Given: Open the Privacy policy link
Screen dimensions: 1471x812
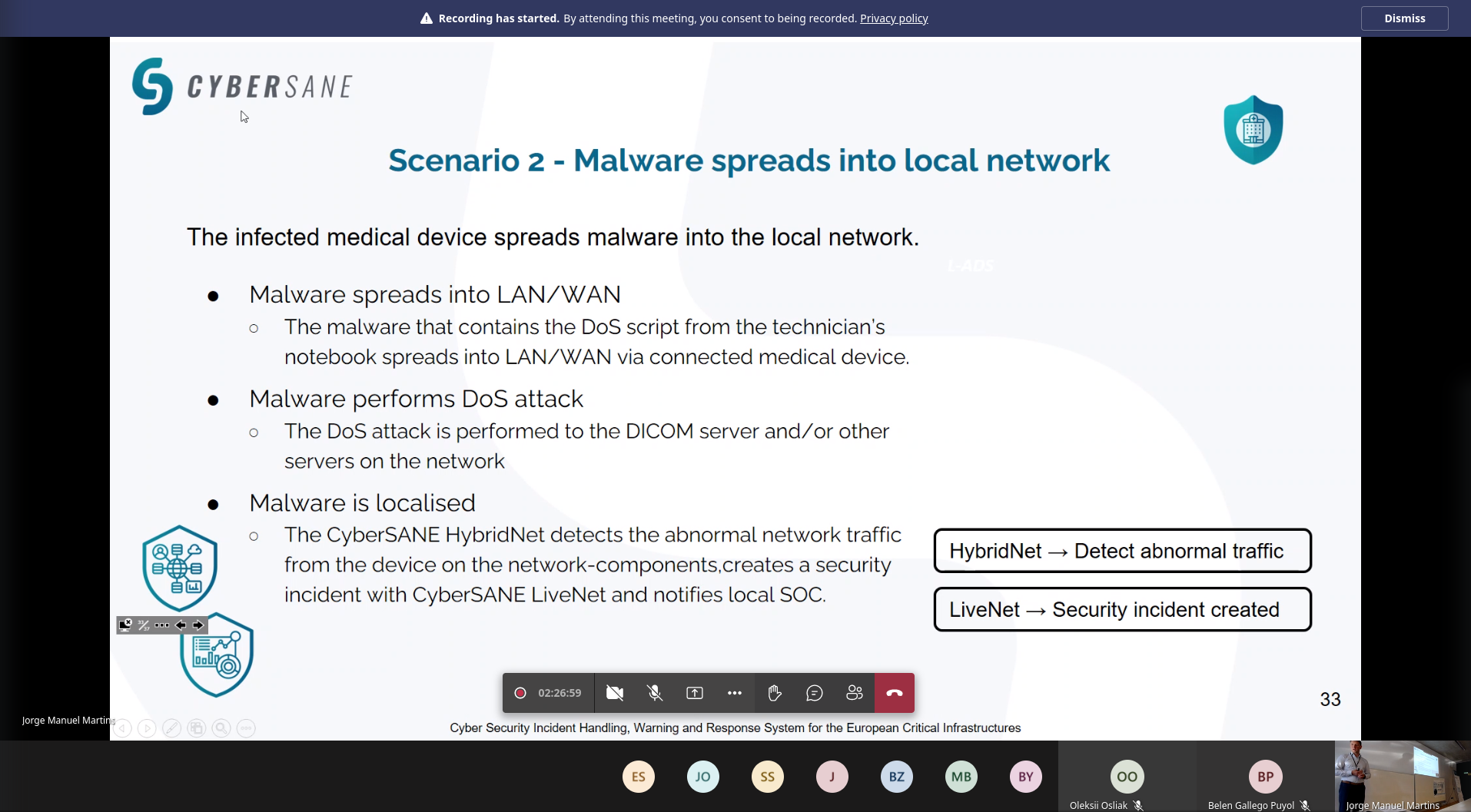Looking at the screenshot, I should coord(894,18).
